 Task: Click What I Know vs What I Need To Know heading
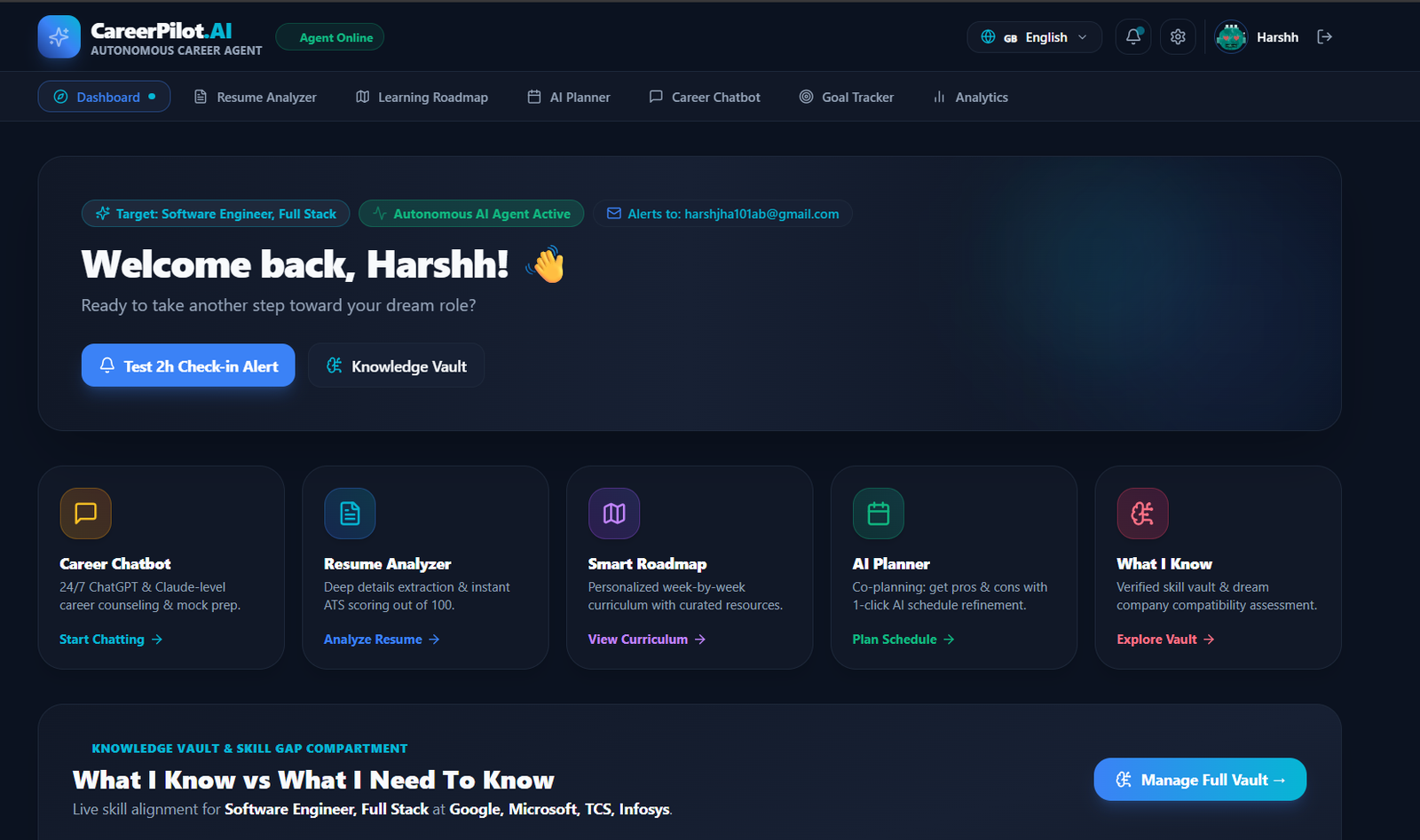click(x=313, y=780)
